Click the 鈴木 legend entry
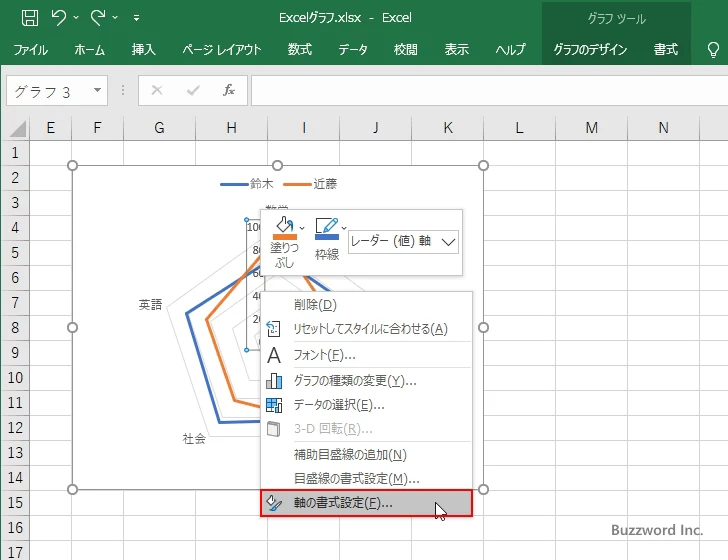This screenshot has width=728, height=560. pos(247,184)
